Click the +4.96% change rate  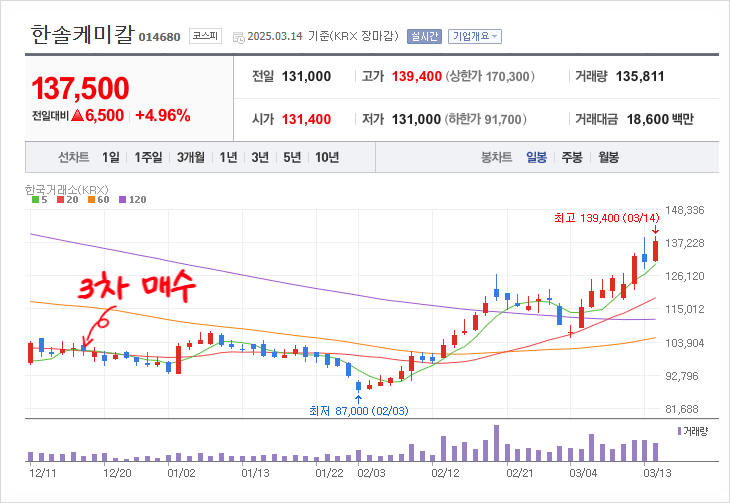pyautogui.click(x=162, y=115)
